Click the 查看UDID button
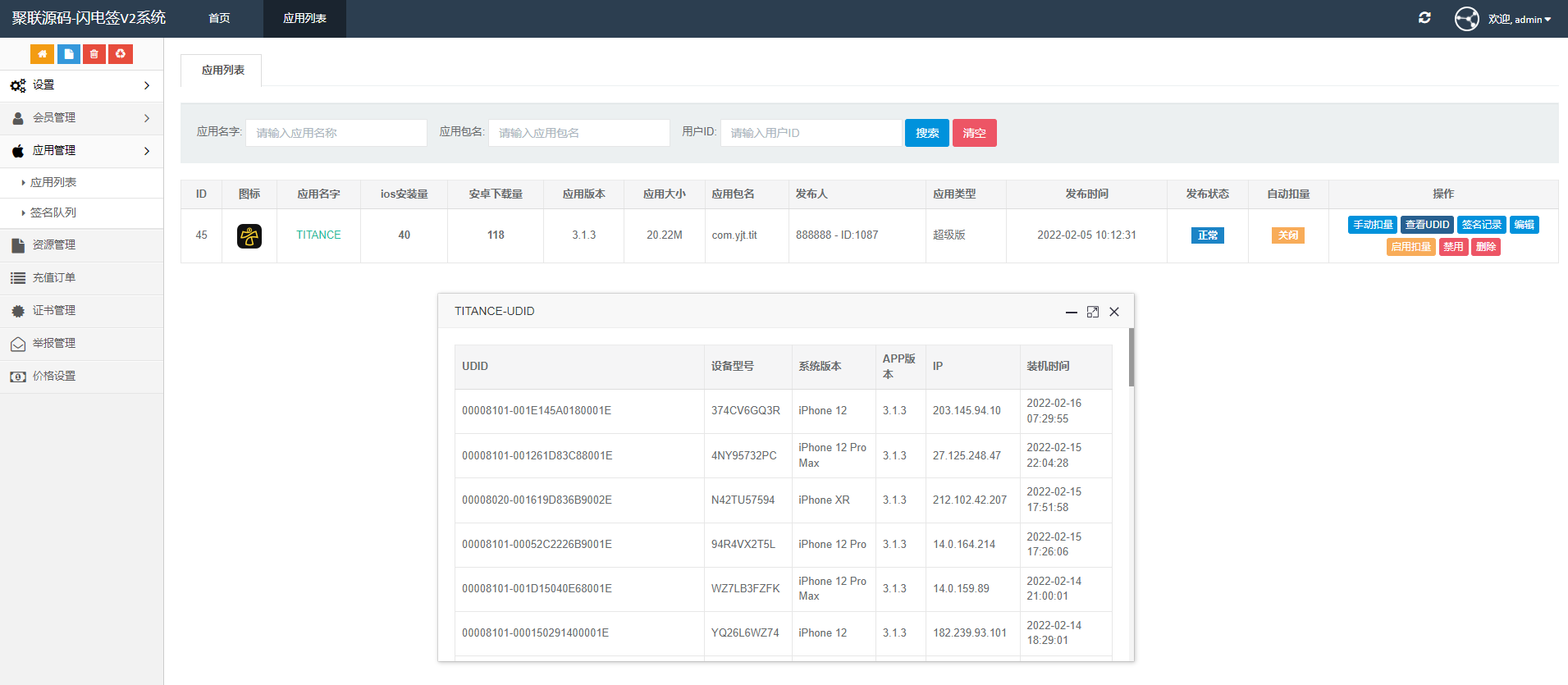The width and height of the screenshot is (1568, 685). click(x=1428, y=225)
